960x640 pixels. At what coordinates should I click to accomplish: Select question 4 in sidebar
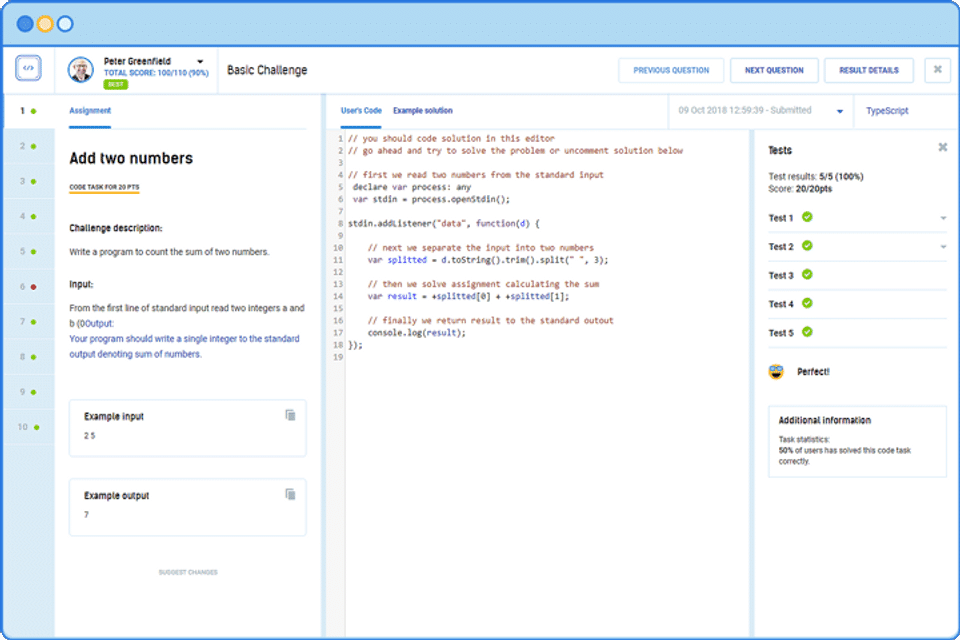point(28,216)
